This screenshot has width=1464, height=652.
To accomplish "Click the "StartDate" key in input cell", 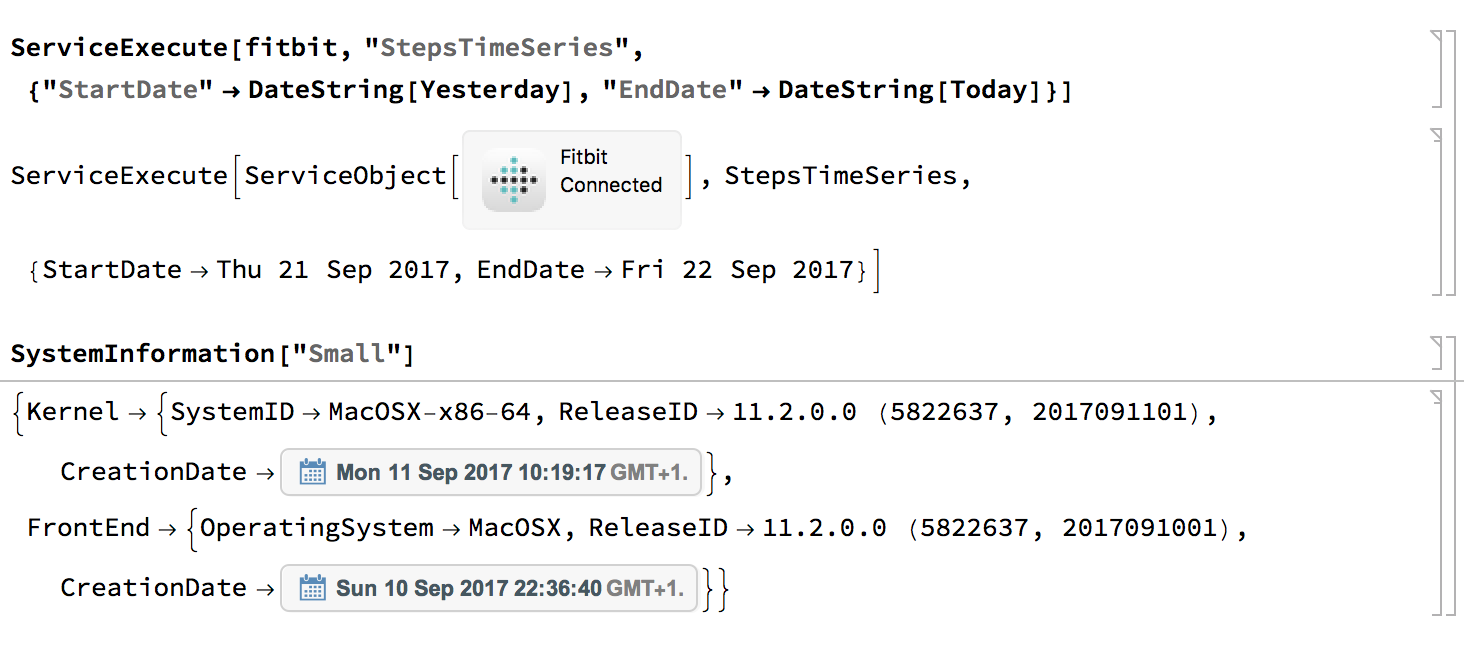I will 127,90.
